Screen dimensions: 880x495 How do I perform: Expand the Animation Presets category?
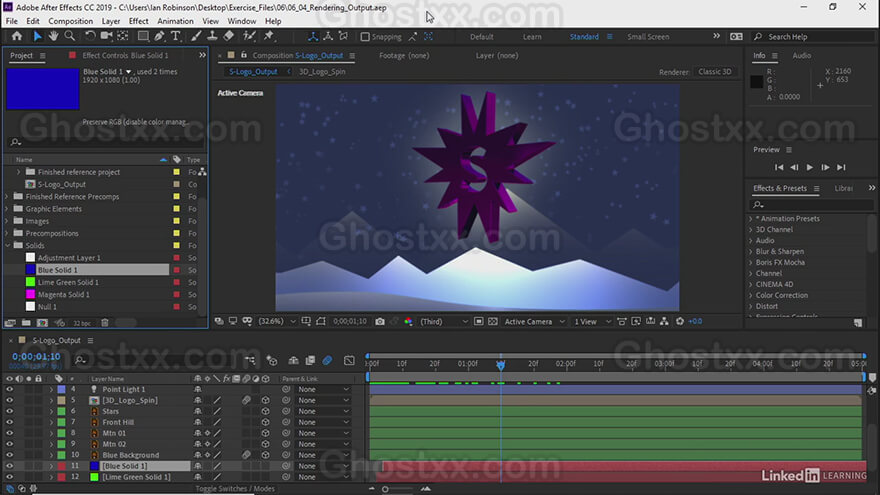(x=751, y=219)
